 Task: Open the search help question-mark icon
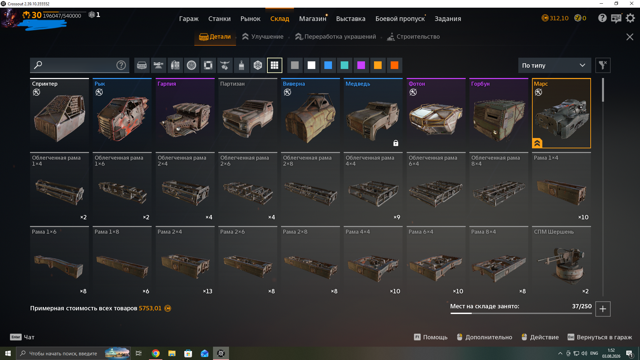tap(121, 65)
